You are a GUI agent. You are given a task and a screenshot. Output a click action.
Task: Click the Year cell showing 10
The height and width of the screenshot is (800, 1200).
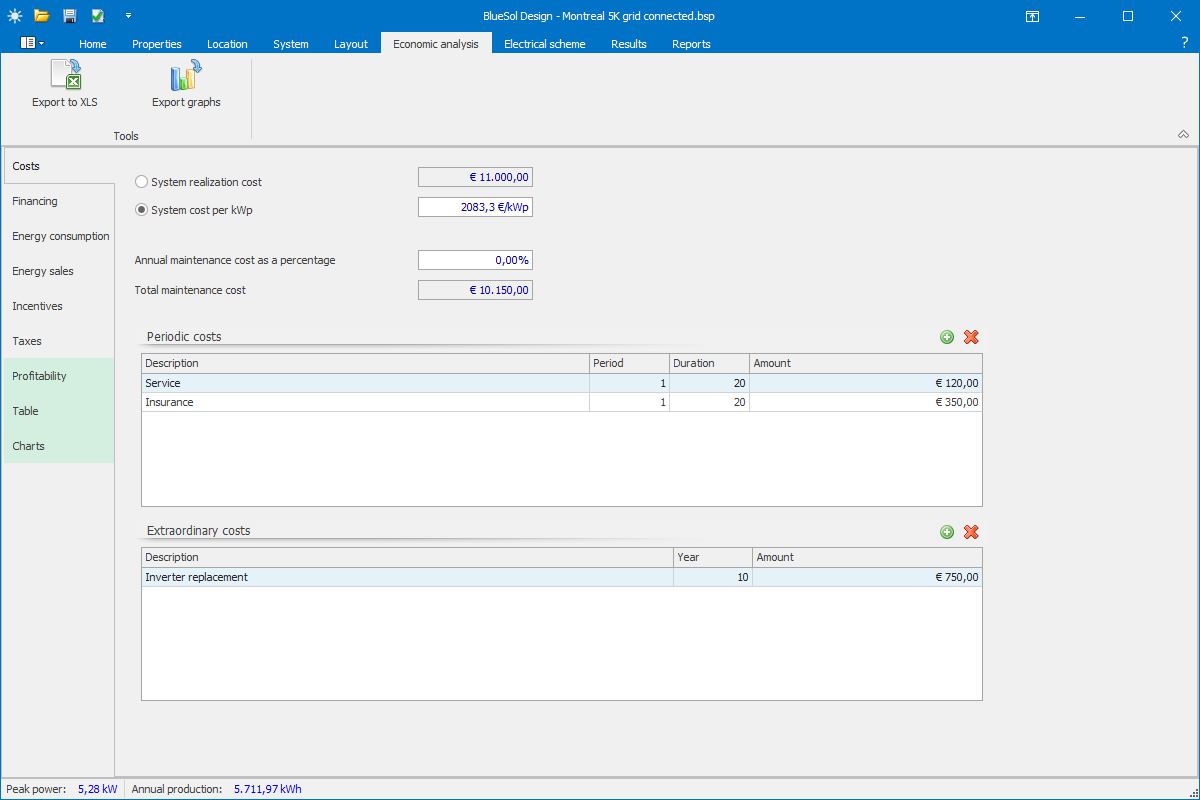713,577
